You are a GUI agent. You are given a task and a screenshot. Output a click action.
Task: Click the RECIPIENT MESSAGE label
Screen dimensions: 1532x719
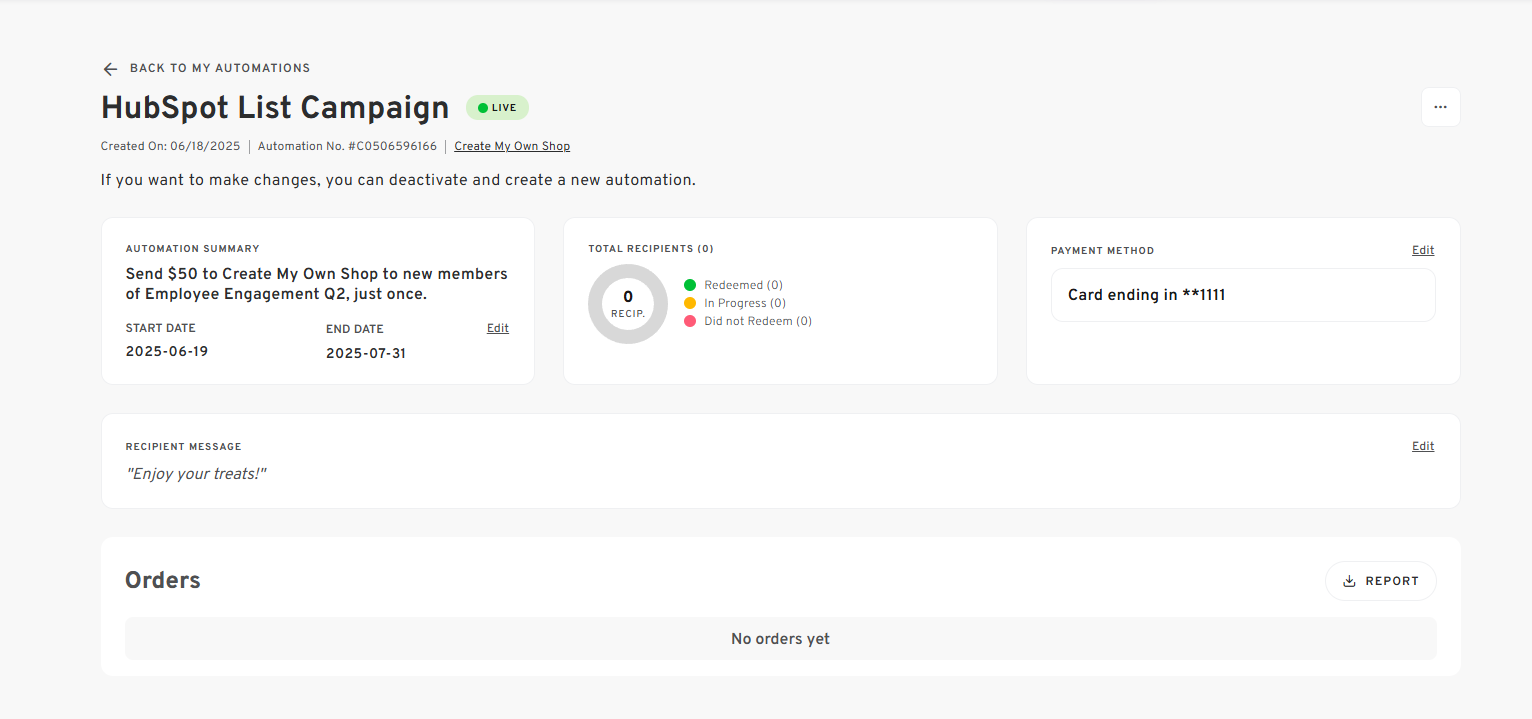pos(183,447)
